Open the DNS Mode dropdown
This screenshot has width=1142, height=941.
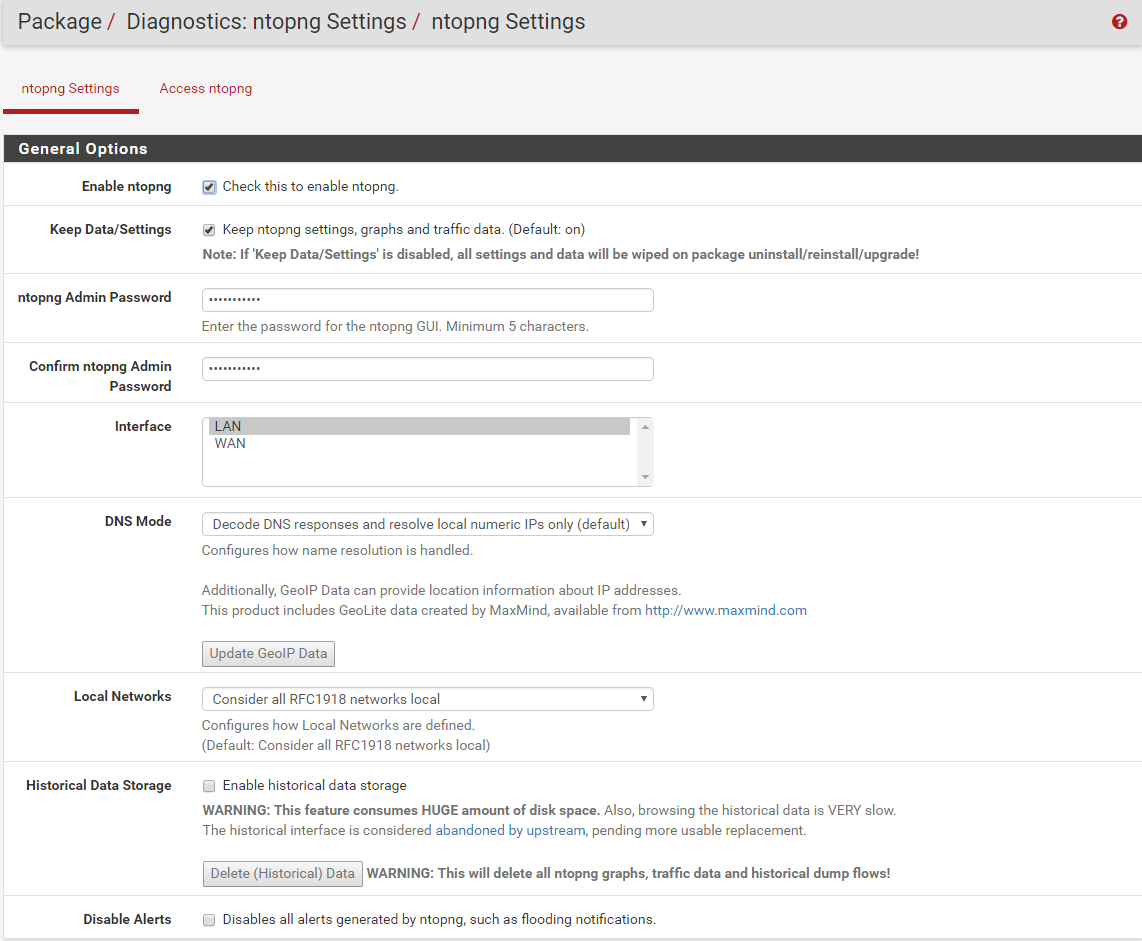[x=428, y=524]
